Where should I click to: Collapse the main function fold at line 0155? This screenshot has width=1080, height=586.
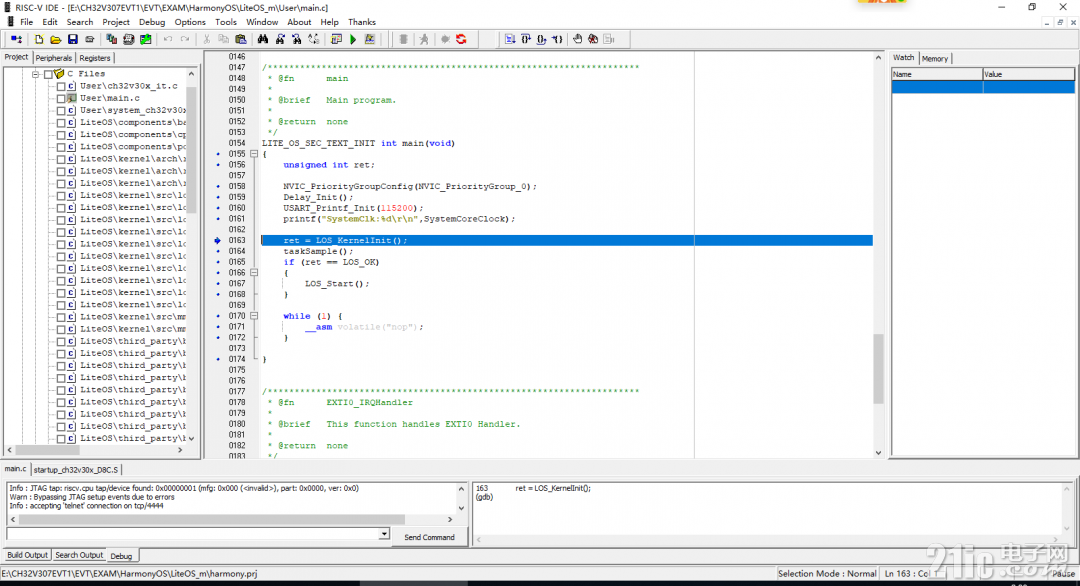tap(254, 154)
